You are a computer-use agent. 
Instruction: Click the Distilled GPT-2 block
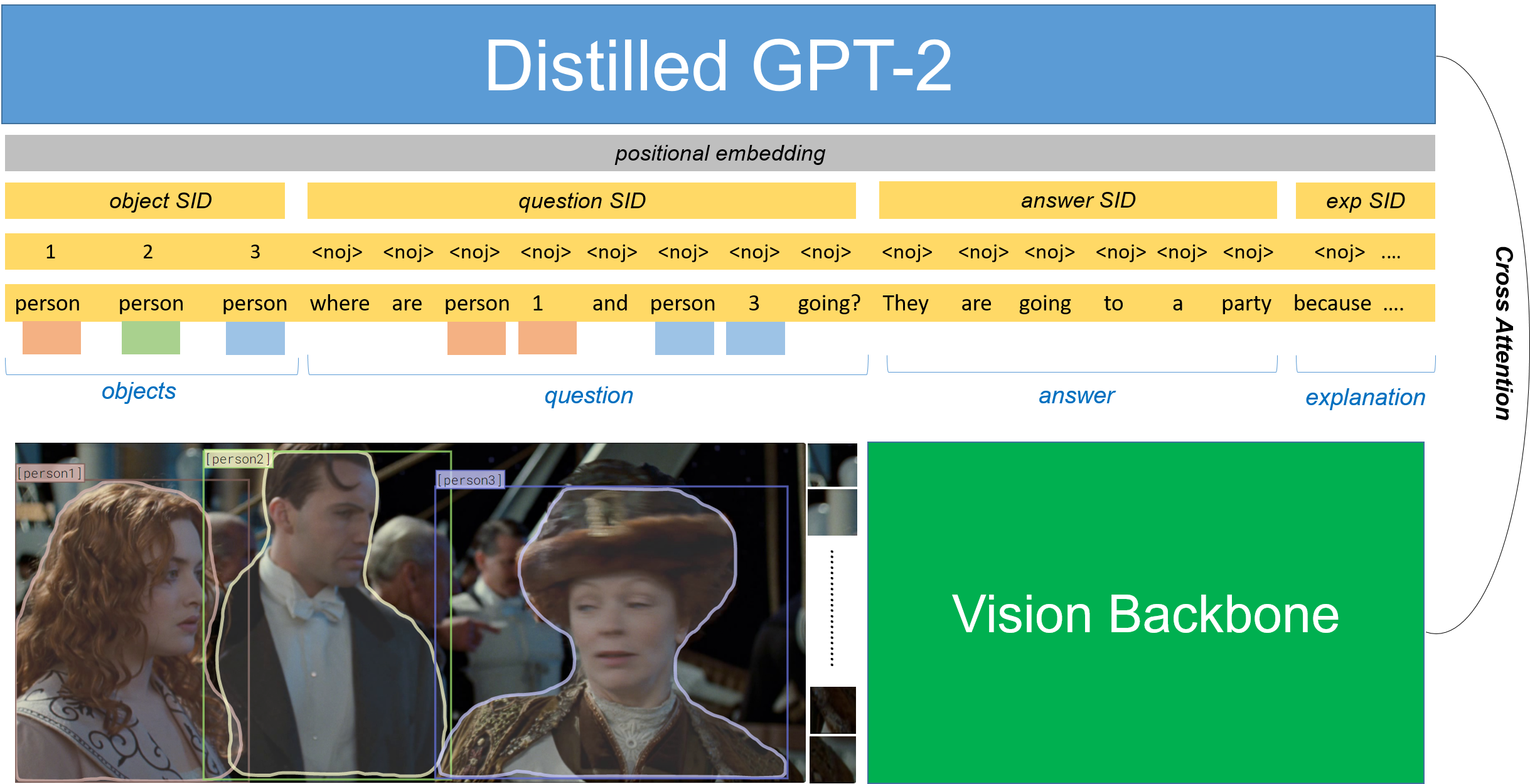(718, 65)
